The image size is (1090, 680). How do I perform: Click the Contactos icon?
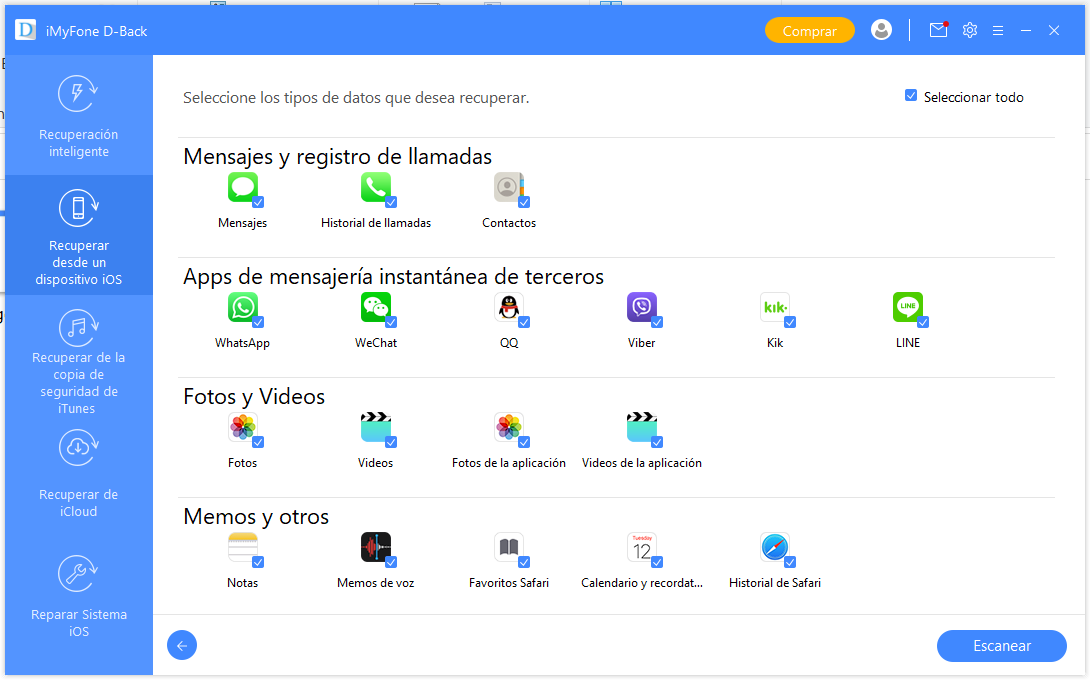509,187
